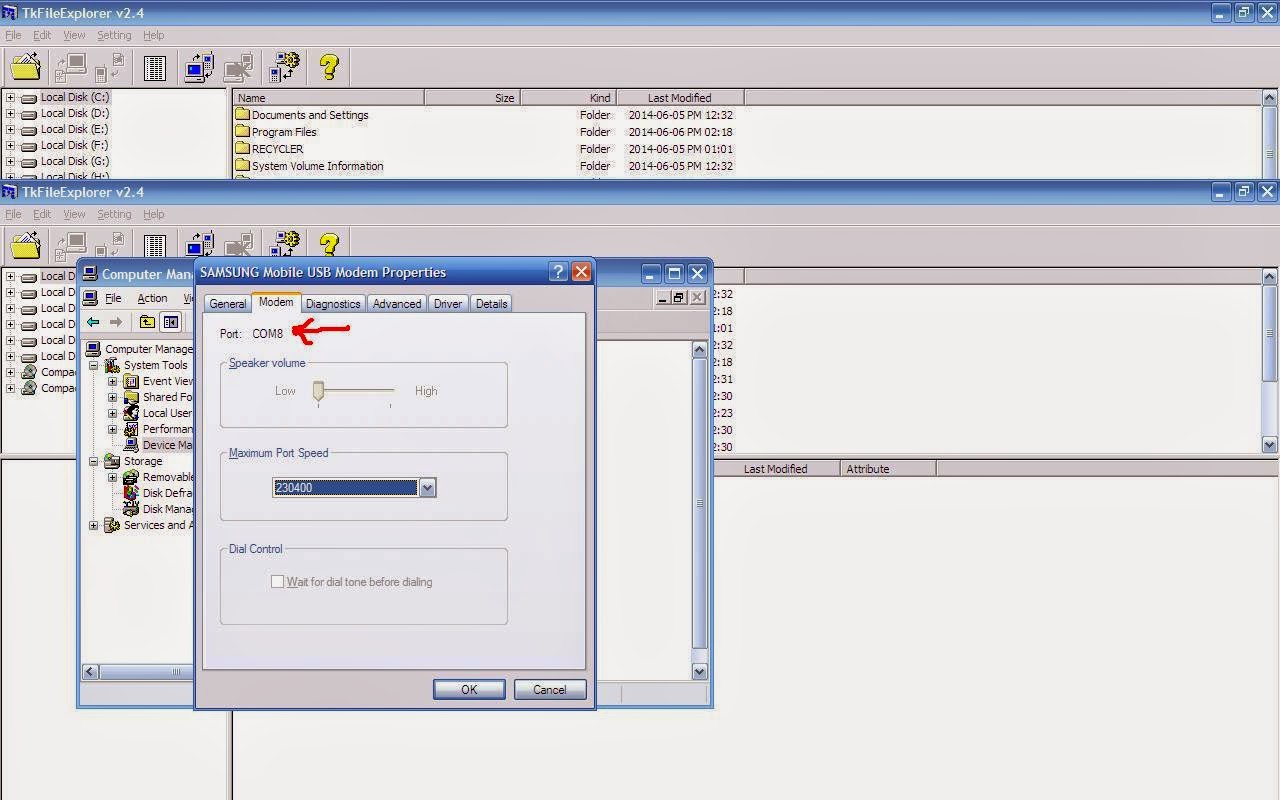The height and width of the screenshot is (800, 1280).
Task: Click the Attribute column header in the lower pane
Action: pyautogui.click(x=888, y=468)
